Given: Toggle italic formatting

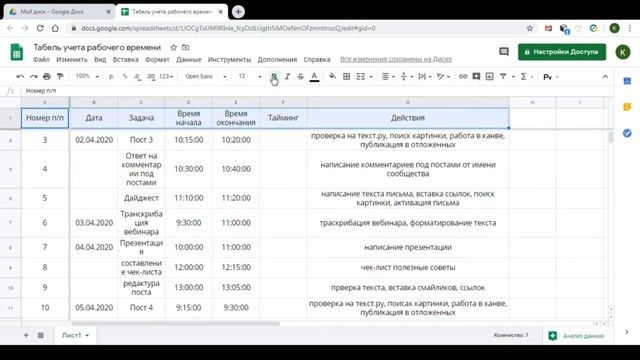Looking at the screenshot, I should coord(287,76).
